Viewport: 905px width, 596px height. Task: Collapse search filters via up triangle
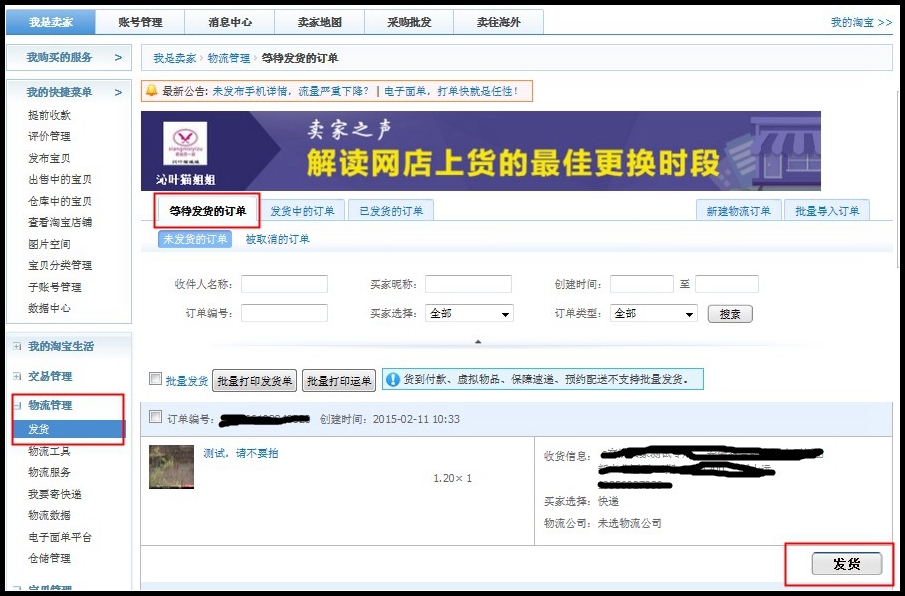point(478,342)
